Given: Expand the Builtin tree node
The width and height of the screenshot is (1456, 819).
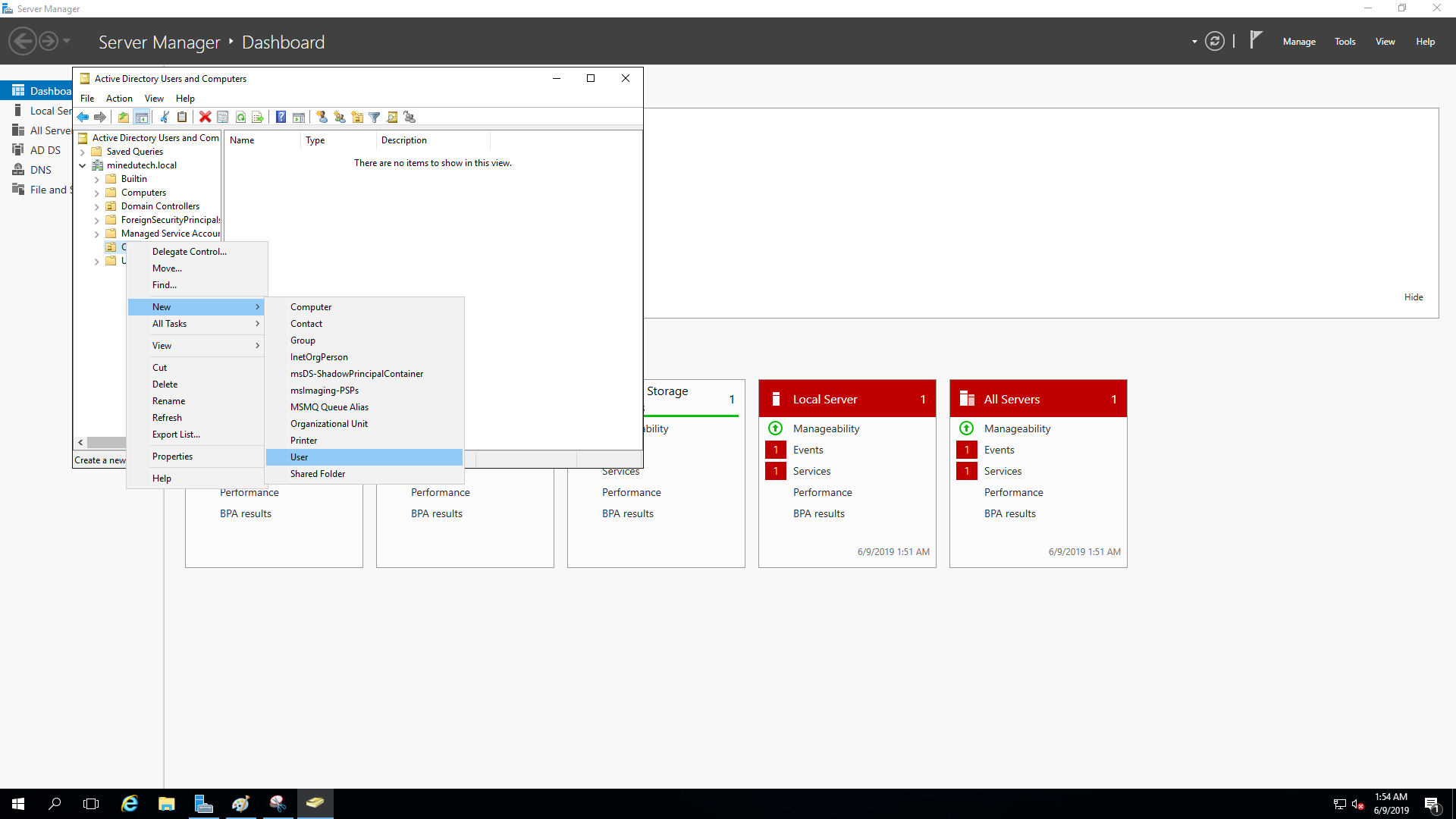Looking at the screenshot, I should click(x=97, y=180).
